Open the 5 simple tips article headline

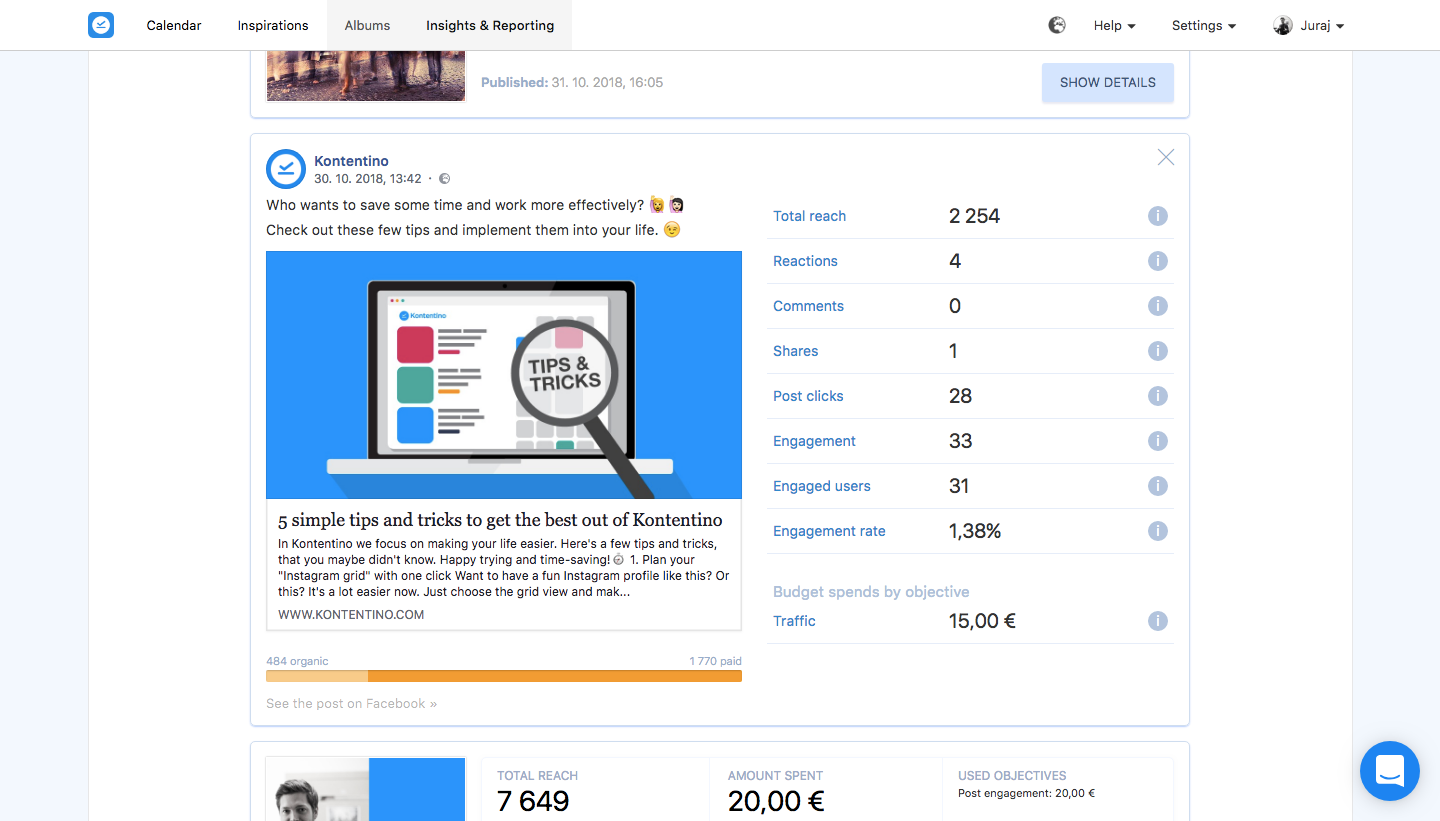coord(500,520)
